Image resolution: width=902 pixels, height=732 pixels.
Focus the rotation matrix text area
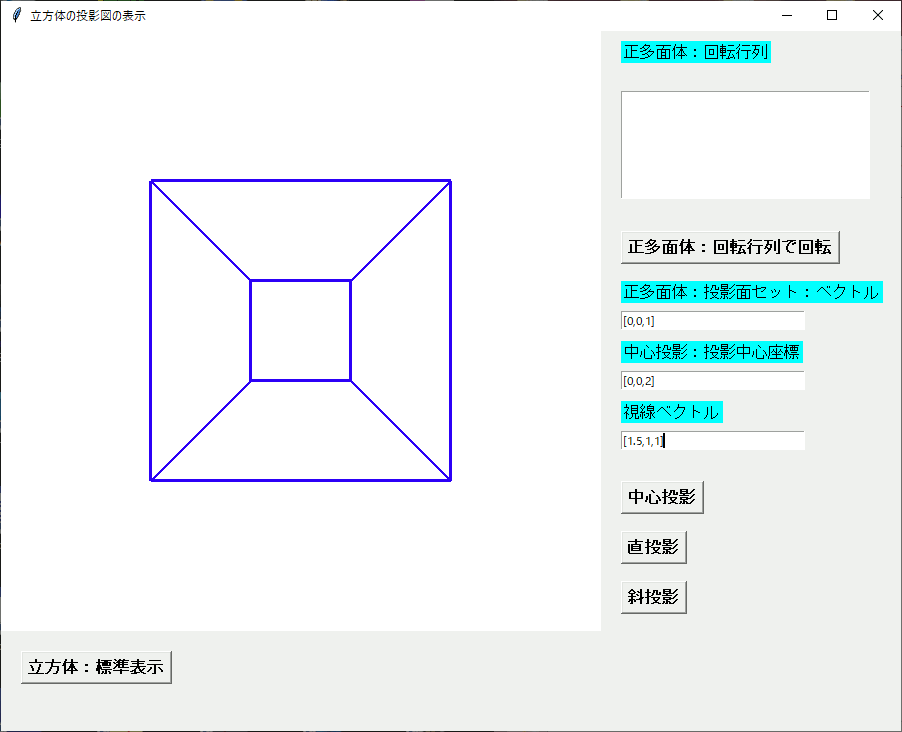click(x=745, y=144)
